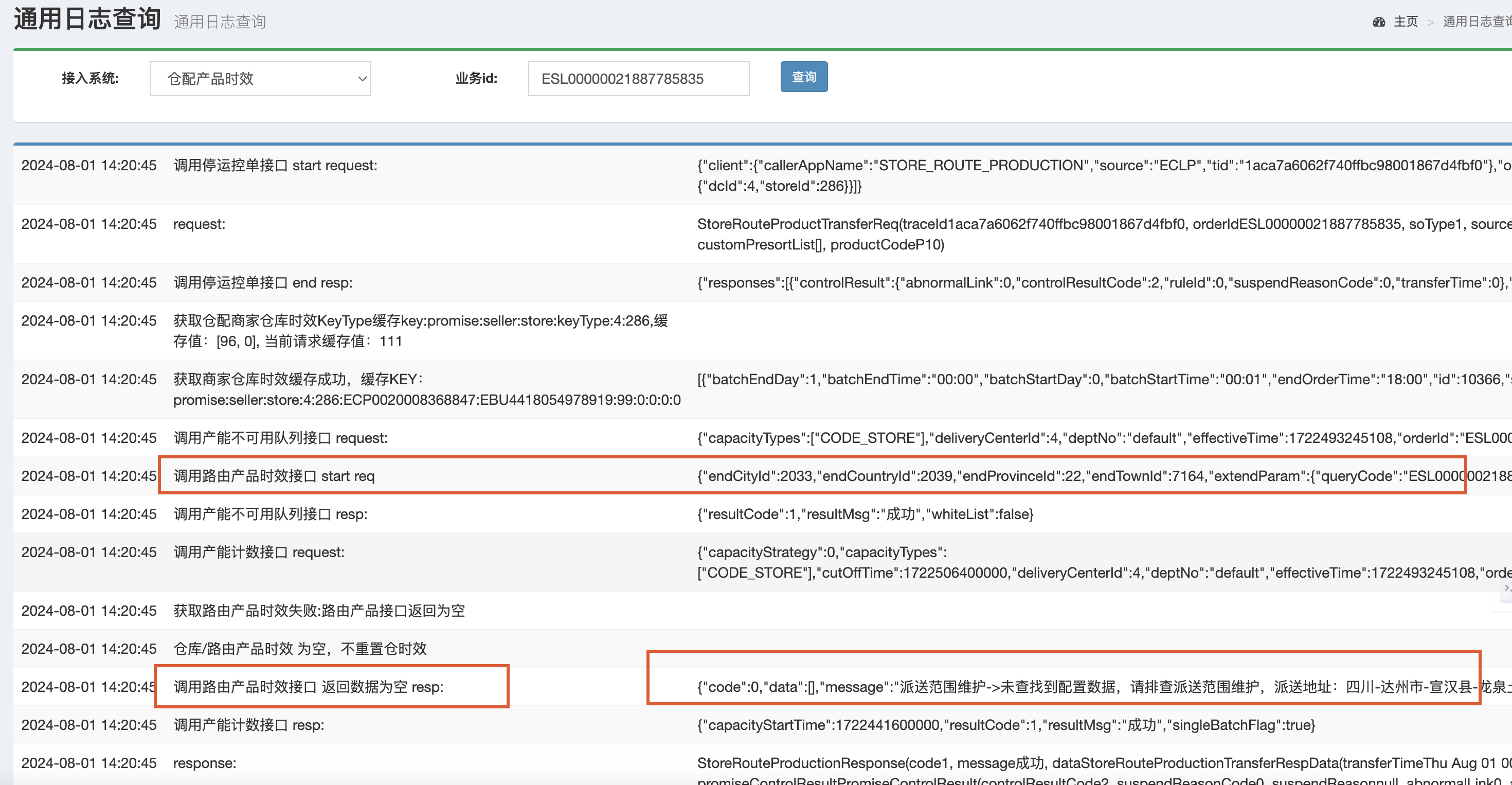Select the 调用停运控单接口 start request log row
The height and width of the screenshot is (785, 1512).
coord(275,166)
